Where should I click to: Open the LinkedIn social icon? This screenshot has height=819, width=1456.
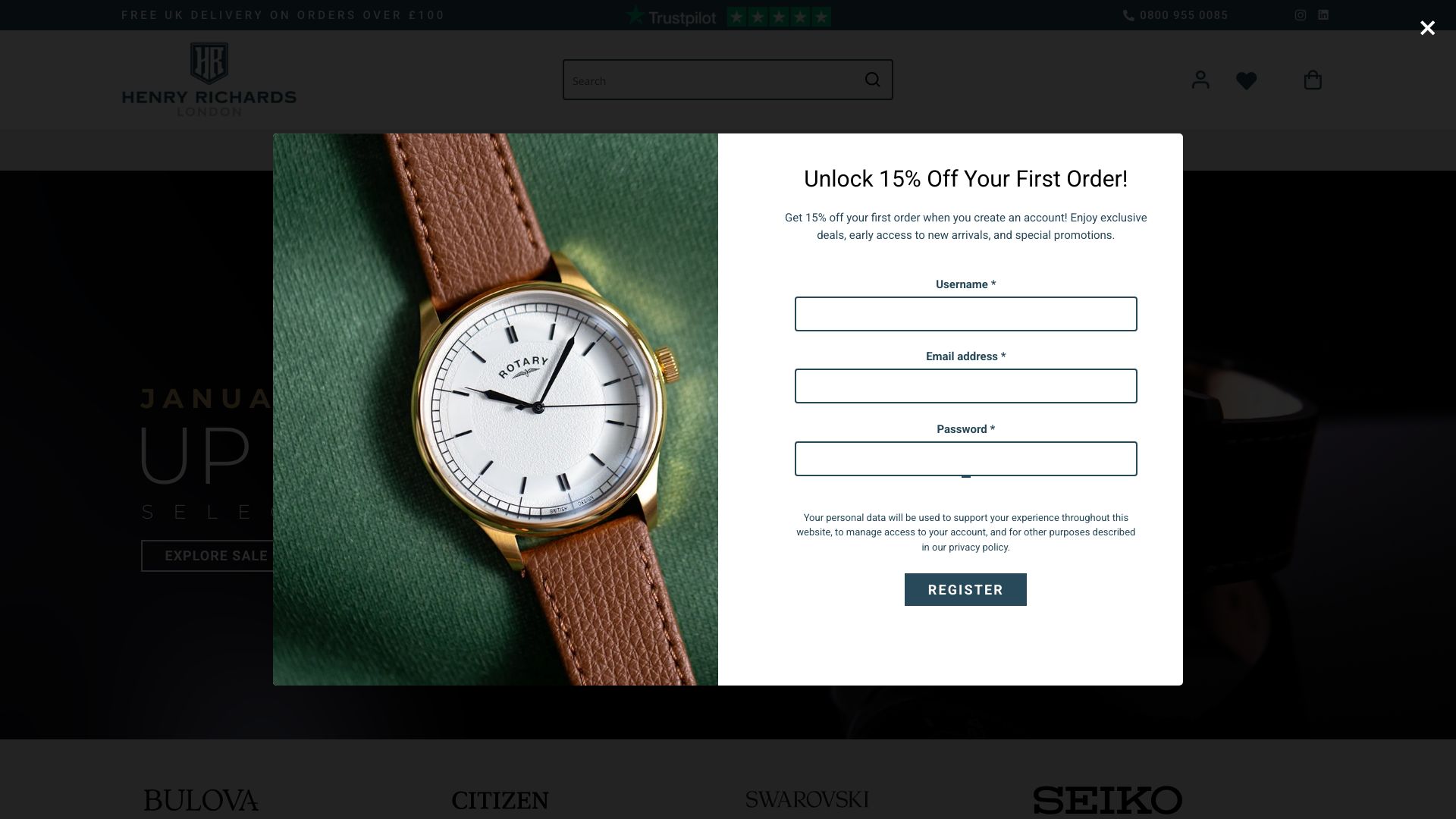point(1323,15)
